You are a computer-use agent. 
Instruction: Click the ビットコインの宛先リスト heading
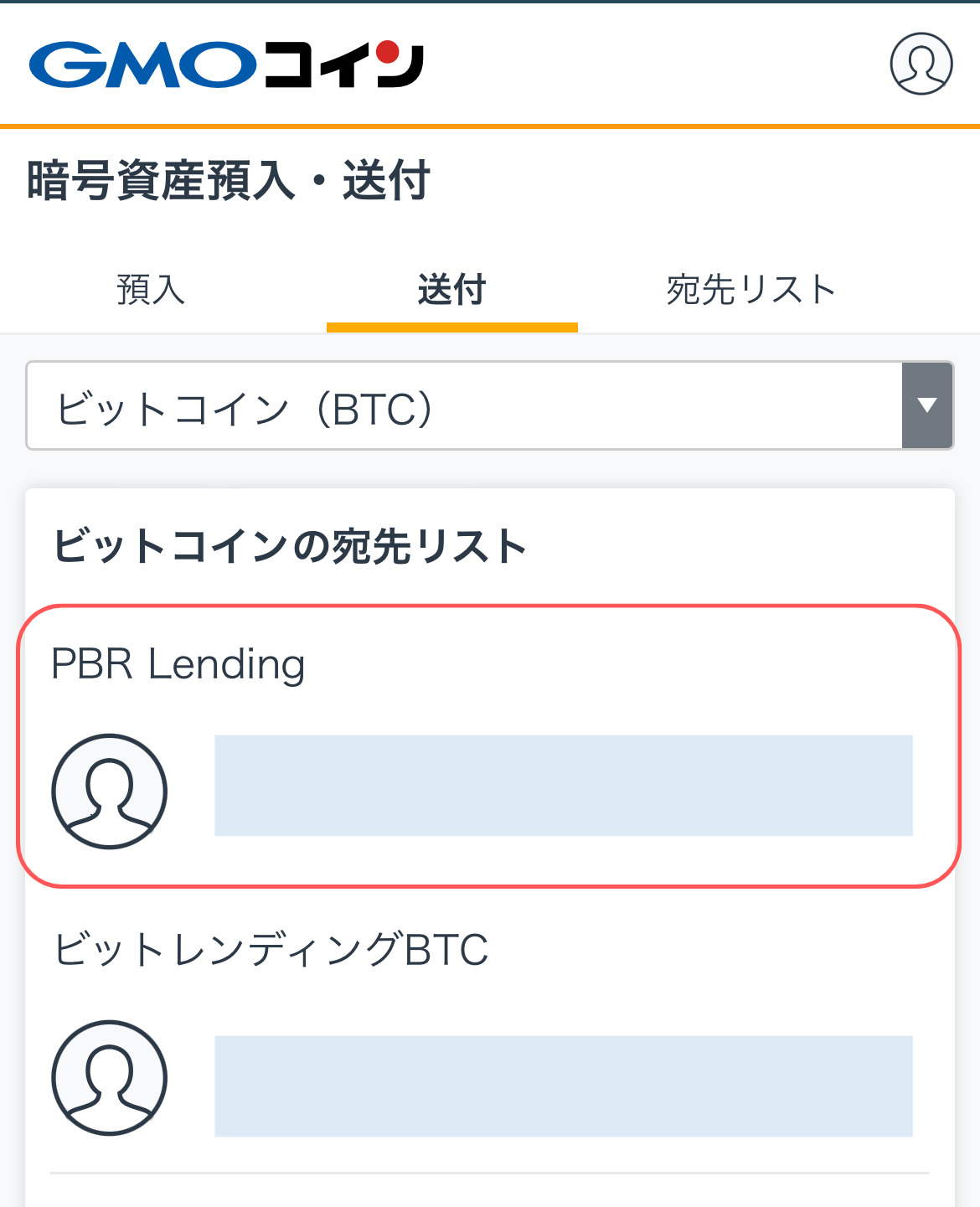289,544
